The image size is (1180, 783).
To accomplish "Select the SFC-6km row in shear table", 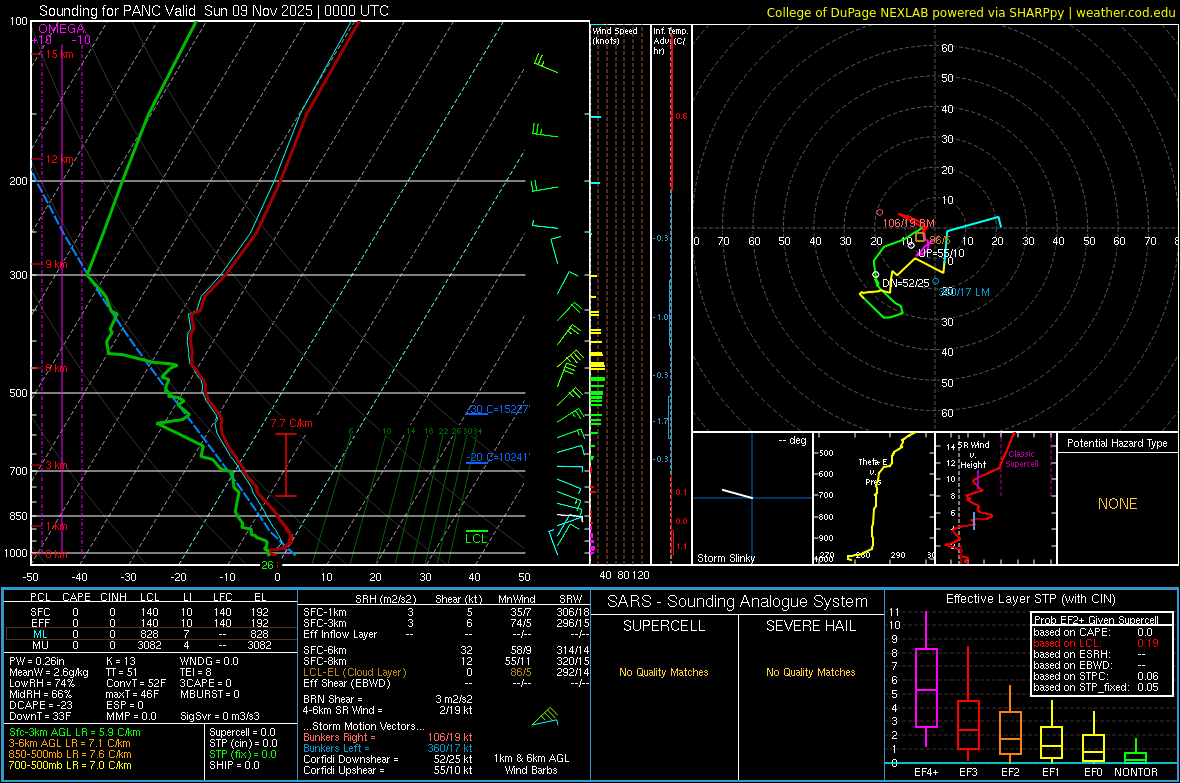I will (x=446, y=650).
